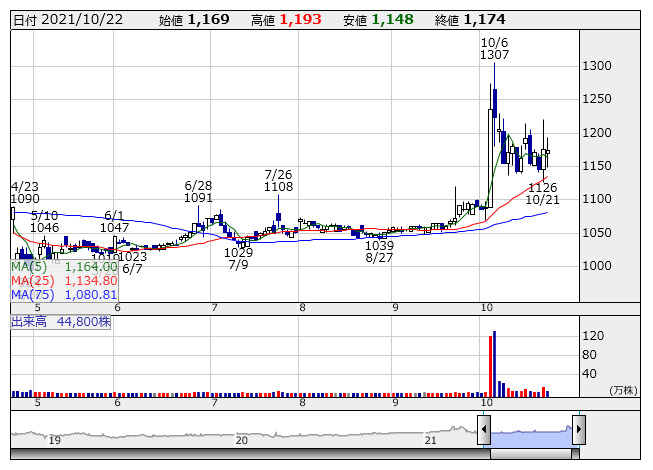Click the MA(25) legend entry
This screenshot has width=653, height=470.
pos(64,281)
